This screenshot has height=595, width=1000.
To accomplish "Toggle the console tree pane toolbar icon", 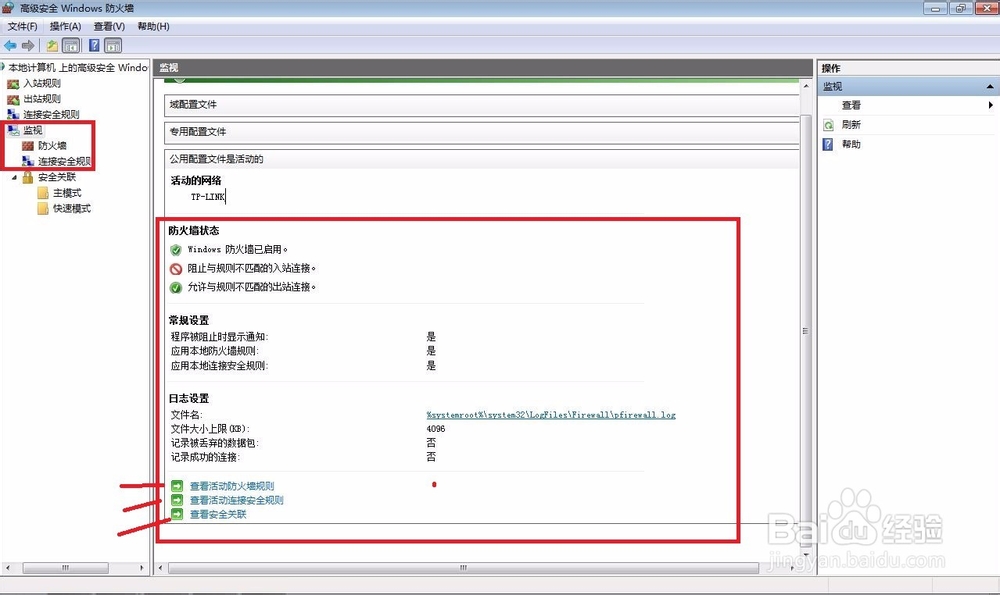I will (71, 45).
